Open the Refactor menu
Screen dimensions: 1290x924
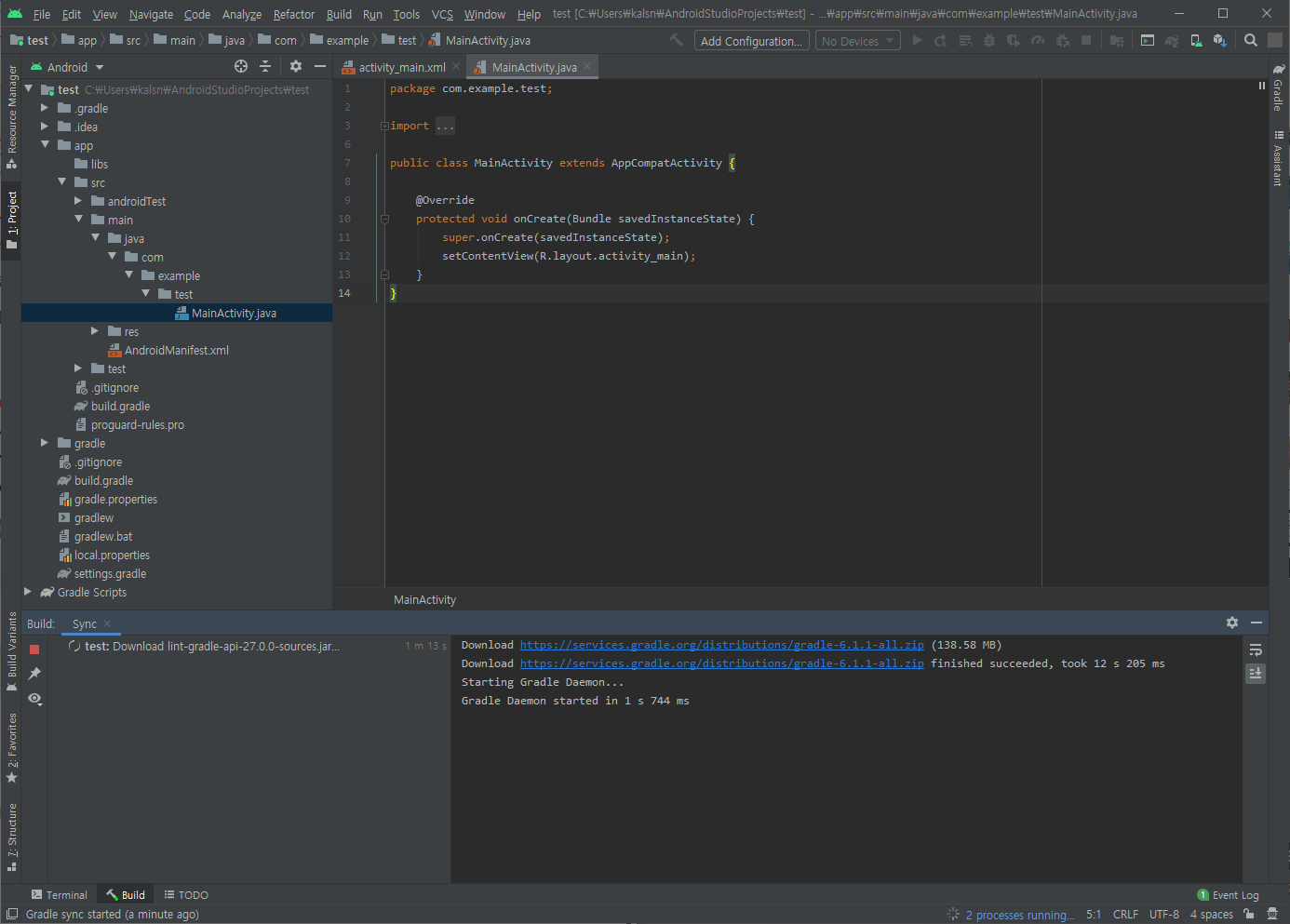coord(293,14)
